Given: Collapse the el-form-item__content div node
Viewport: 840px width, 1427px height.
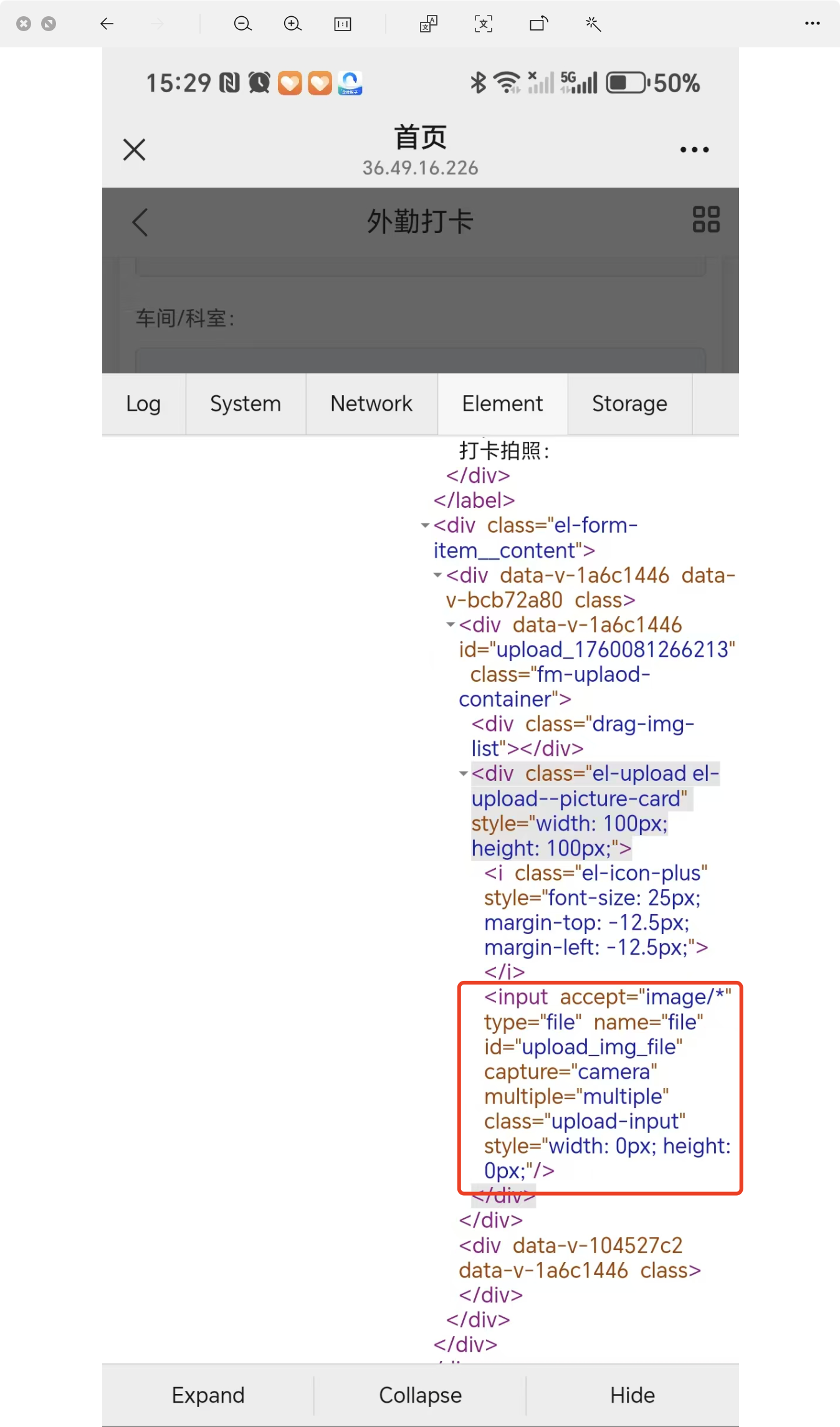Looking at the screenshot, I should coord(425,525).
